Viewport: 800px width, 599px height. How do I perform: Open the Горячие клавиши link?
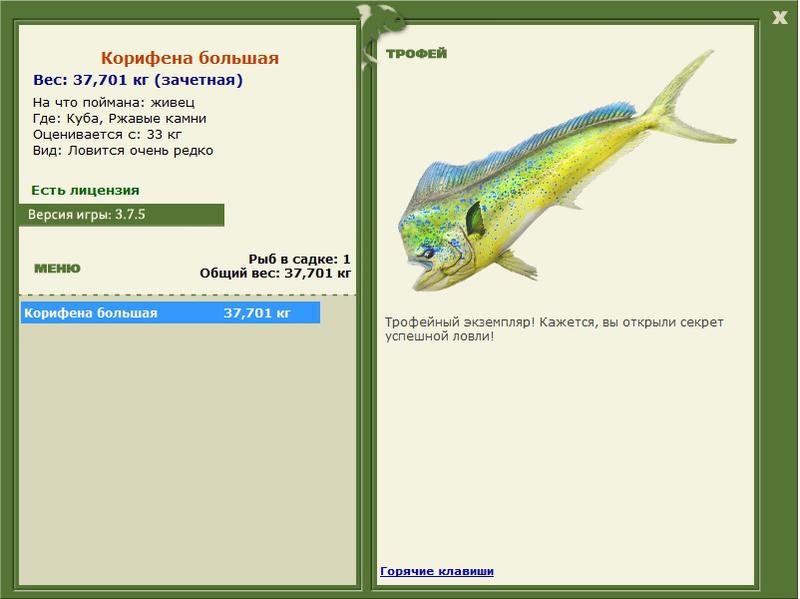(x=436, y=571)
